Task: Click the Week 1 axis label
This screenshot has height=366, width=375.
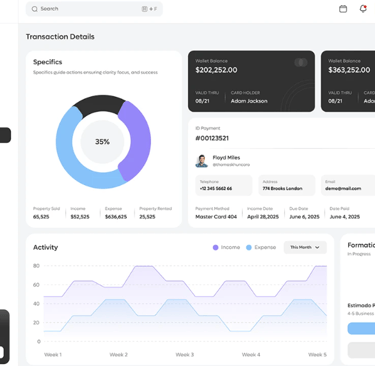Action: pos(53,355)
